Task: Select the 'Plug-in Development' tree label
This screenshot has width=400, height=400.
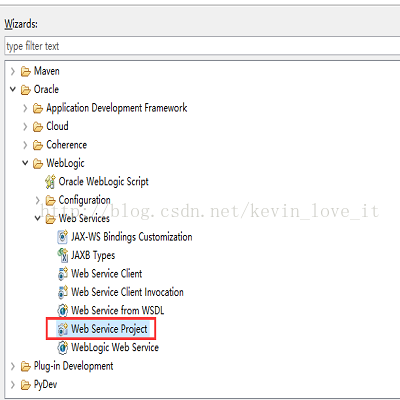Action: (x=74, y=366)
